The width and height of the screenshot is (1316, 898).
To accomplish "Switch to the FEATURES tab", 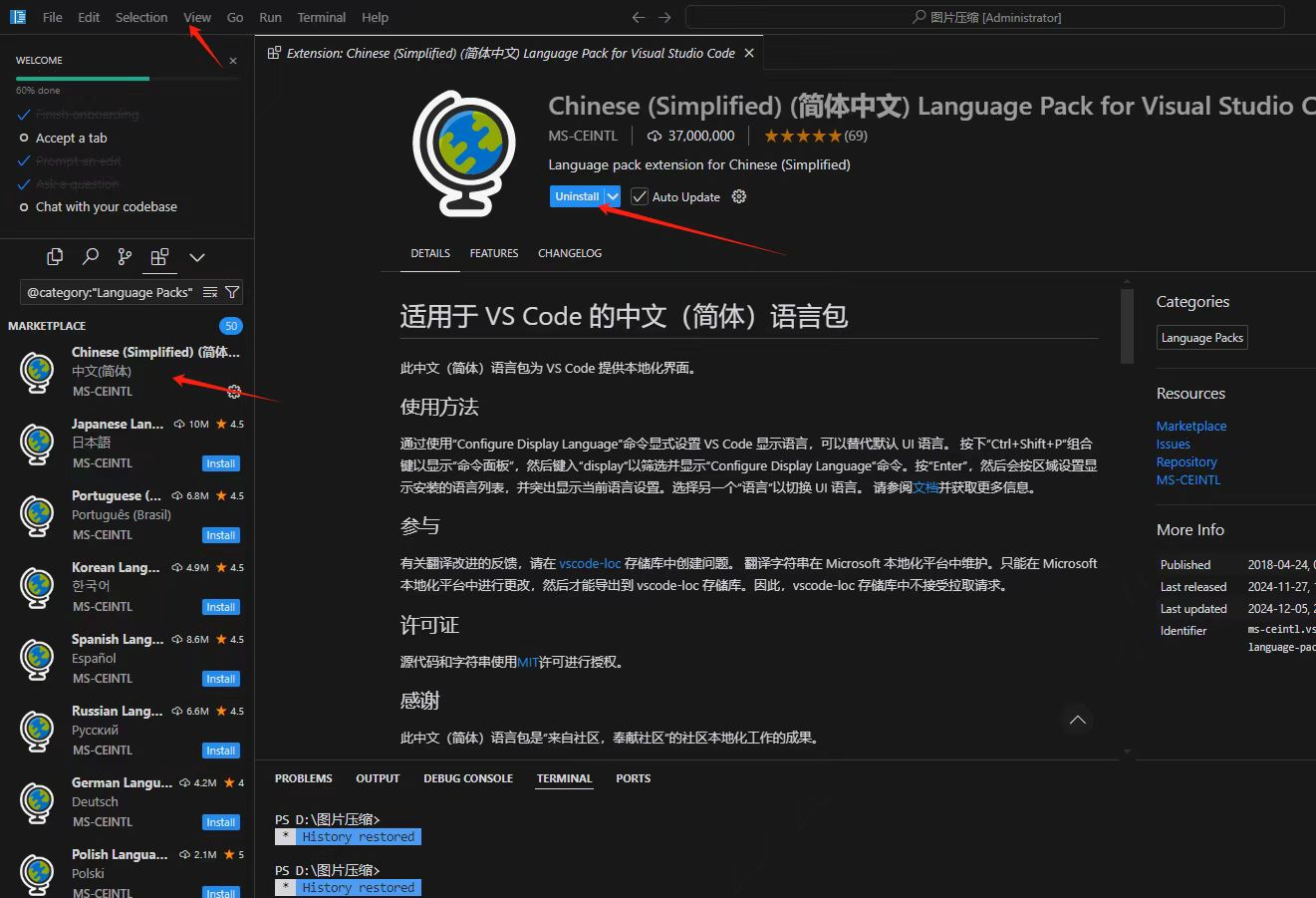I will point(494,253).
